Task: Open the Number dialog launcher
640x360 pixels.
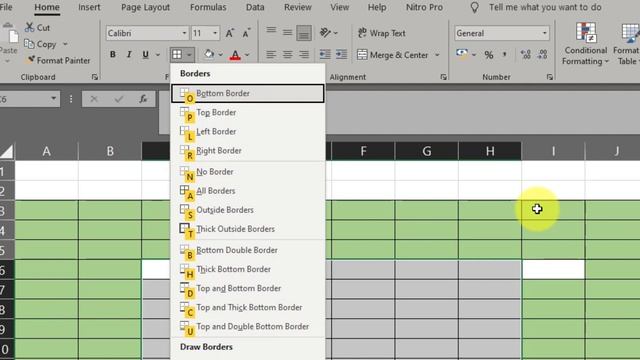Action: click(549, 77)
